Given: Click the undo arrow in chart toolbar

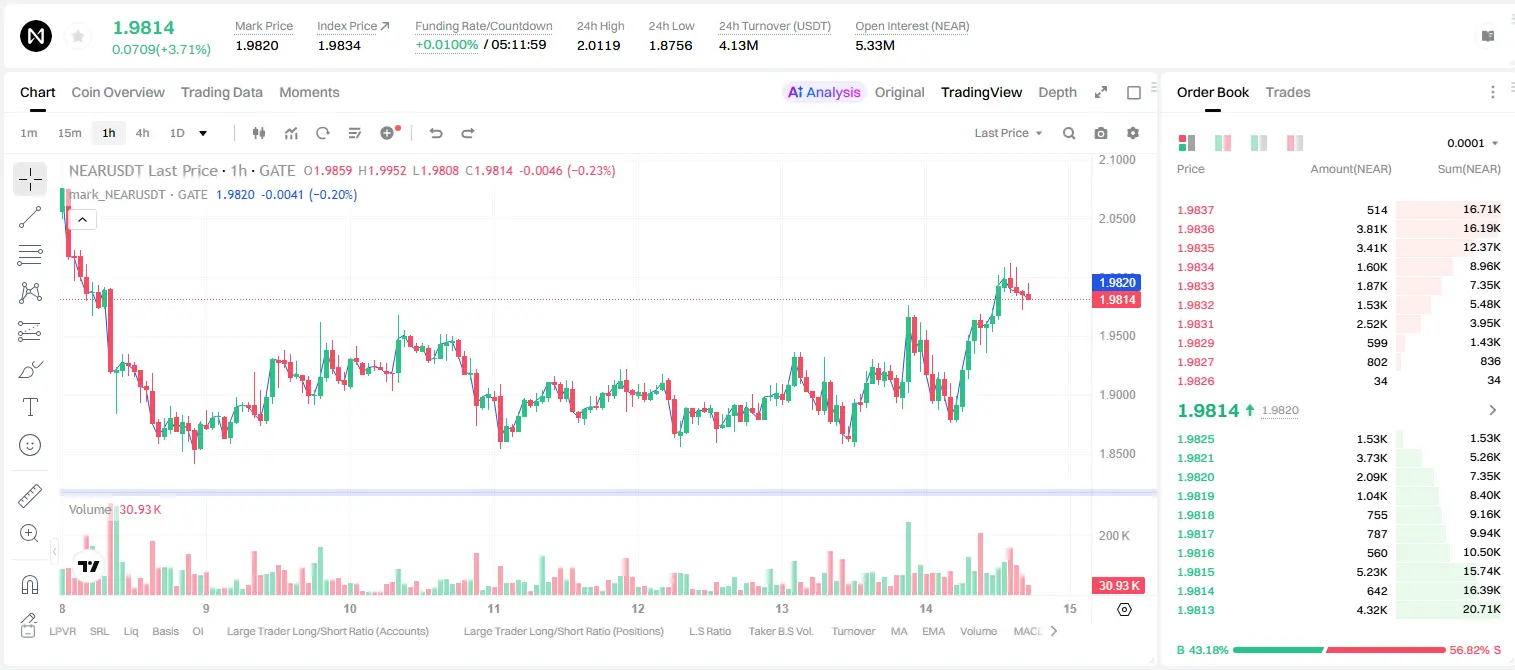Looking at the screenshot, I should 436,133.
